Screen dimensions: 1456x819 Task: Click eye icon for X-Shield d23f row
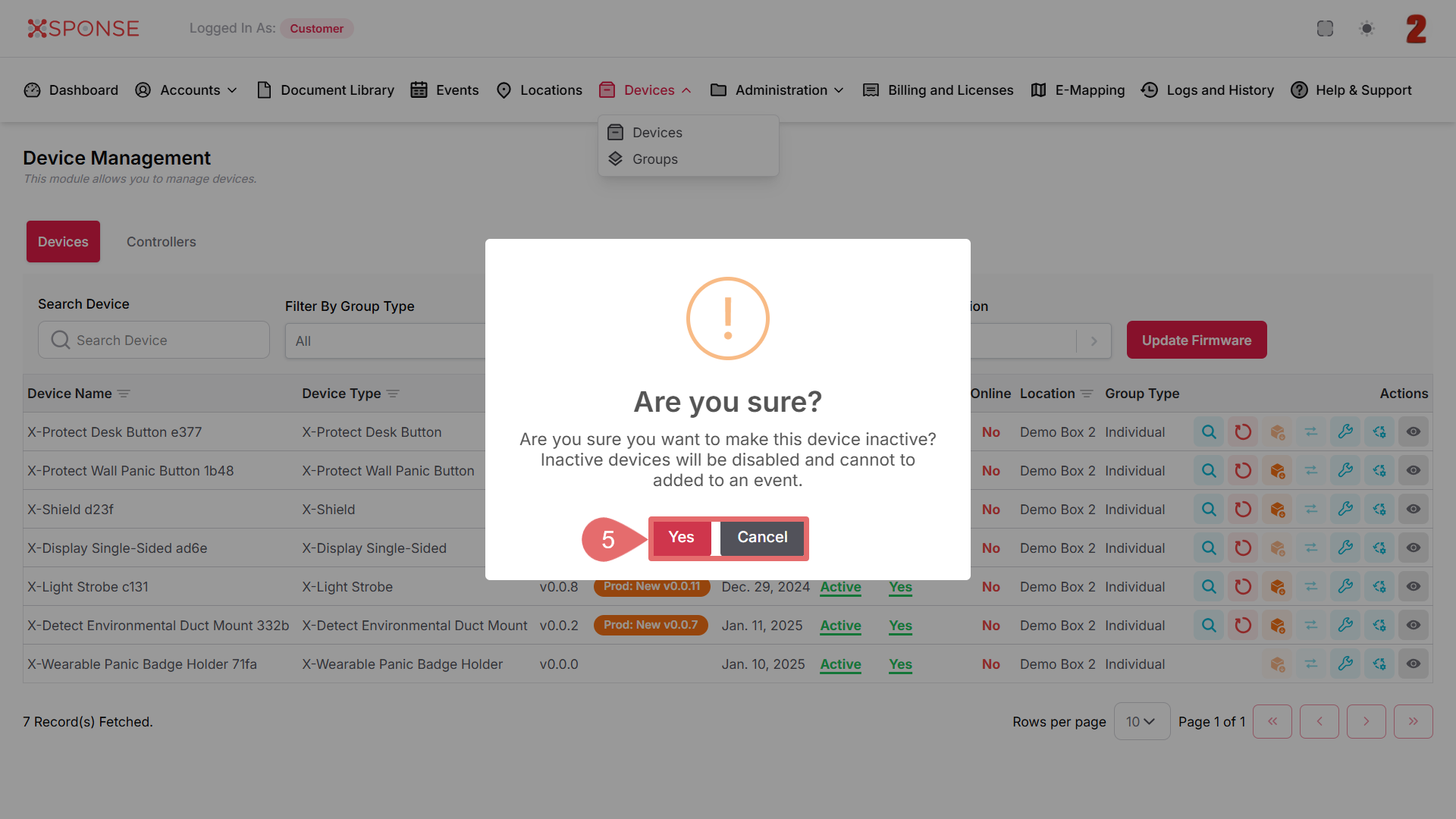[x=1414, y=510]
